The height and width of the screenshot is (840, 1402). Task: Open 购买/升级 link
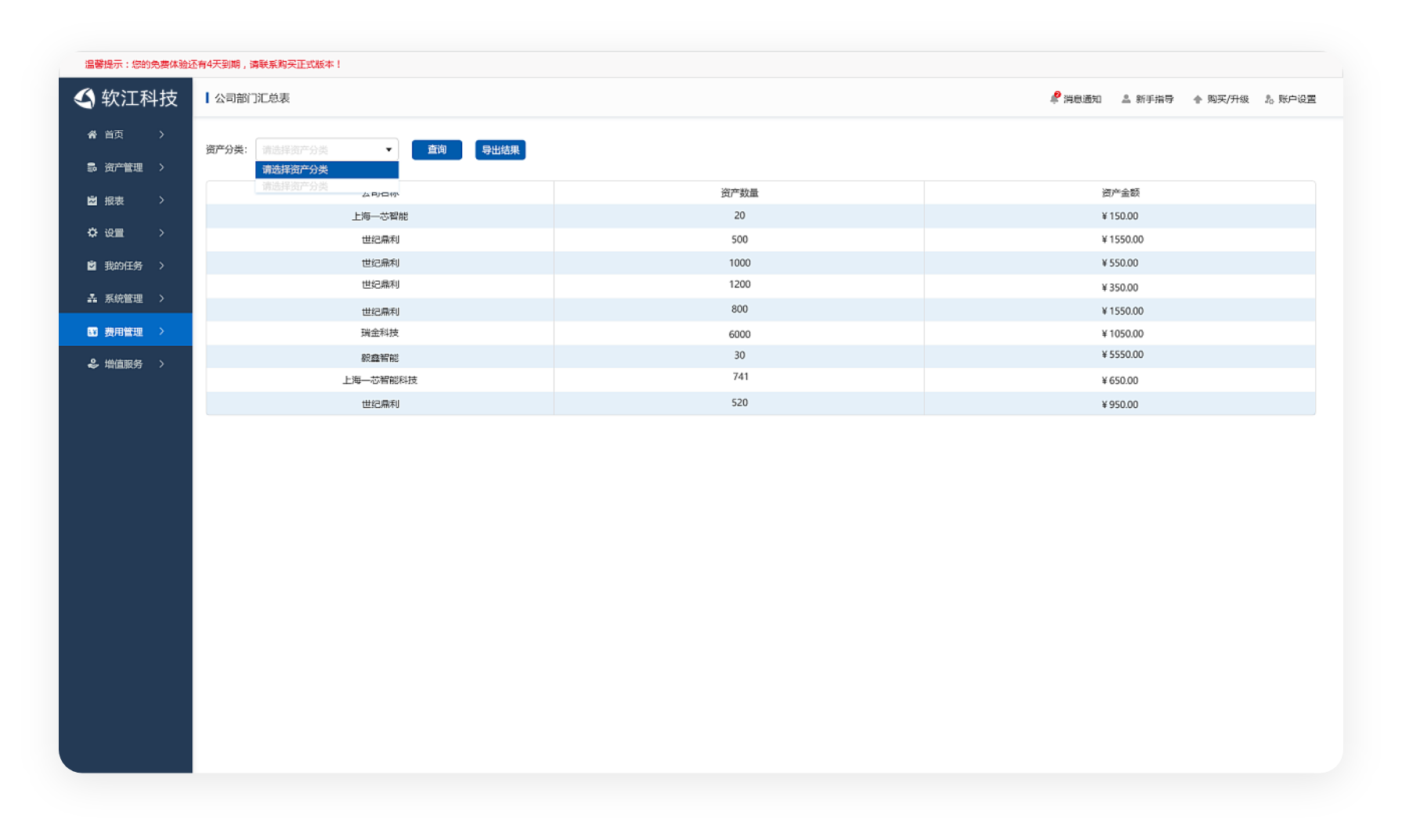[1220, 99]
